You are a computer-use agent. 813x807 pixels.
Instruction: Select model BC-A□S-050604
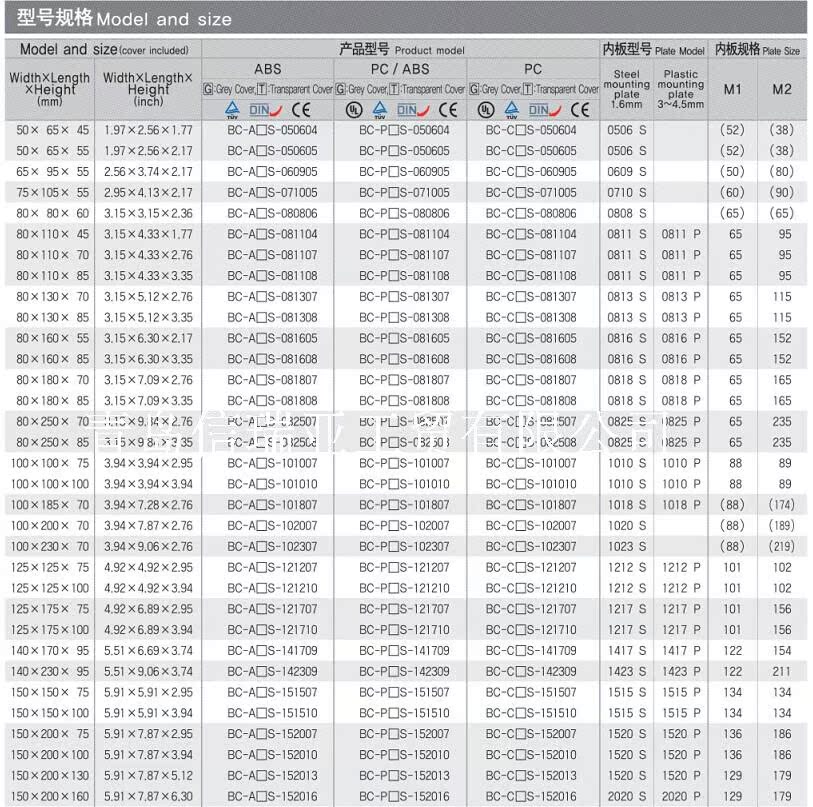(272, 130)
